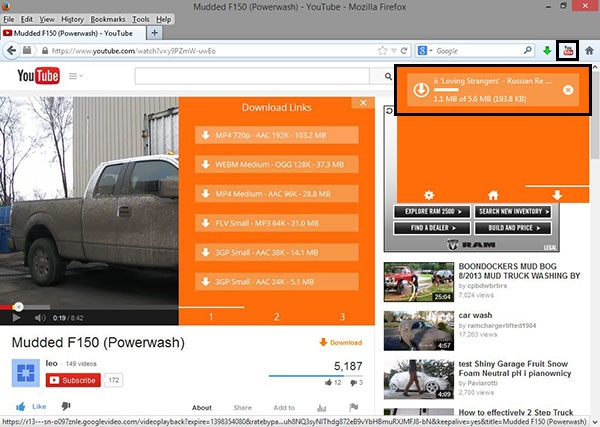Open the YouTube guide hamburger menu
Viewport: 600px width, 427px height.
[x=75, y=76]
